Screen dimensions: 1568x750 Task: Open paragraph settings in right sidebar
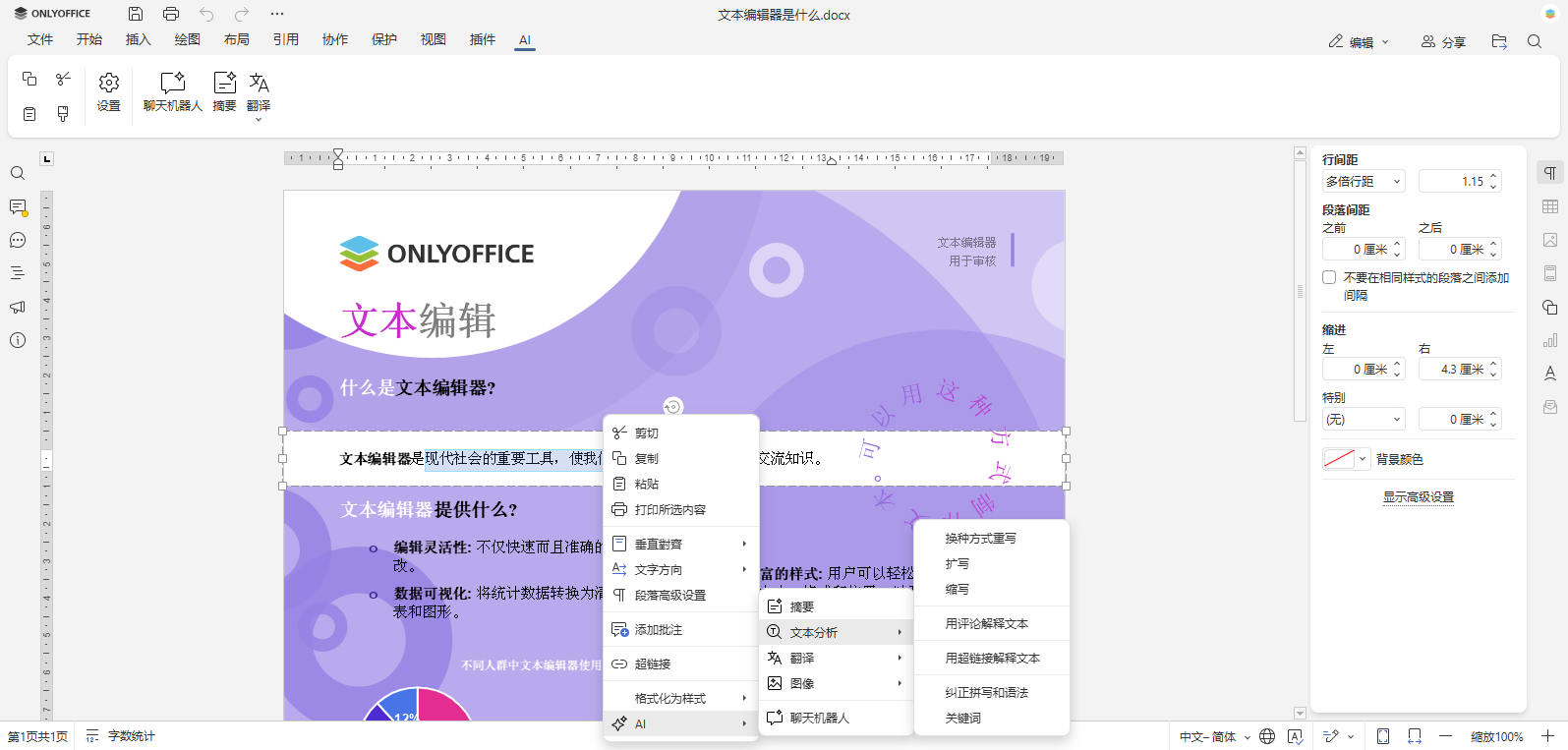pos(1550,173)
